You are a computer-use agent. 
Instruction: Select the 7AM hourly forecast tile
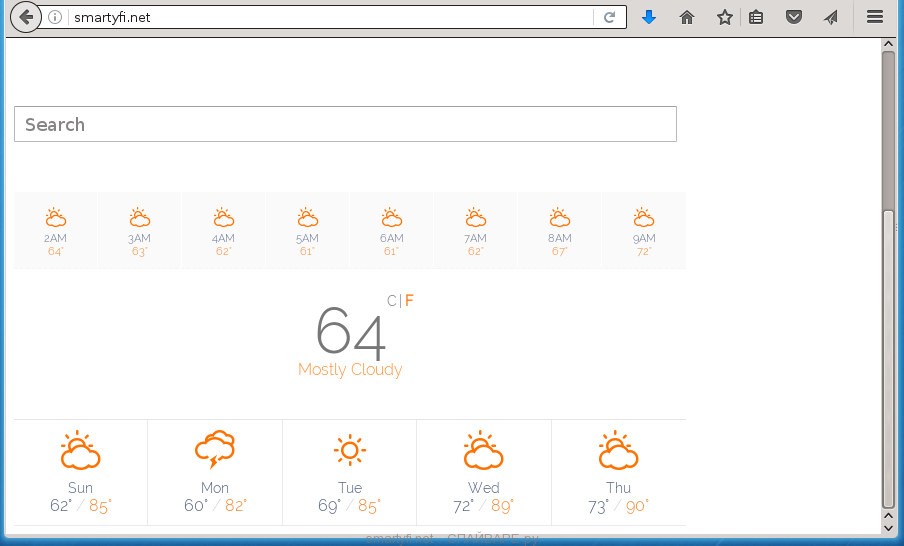tap(476, 231)
